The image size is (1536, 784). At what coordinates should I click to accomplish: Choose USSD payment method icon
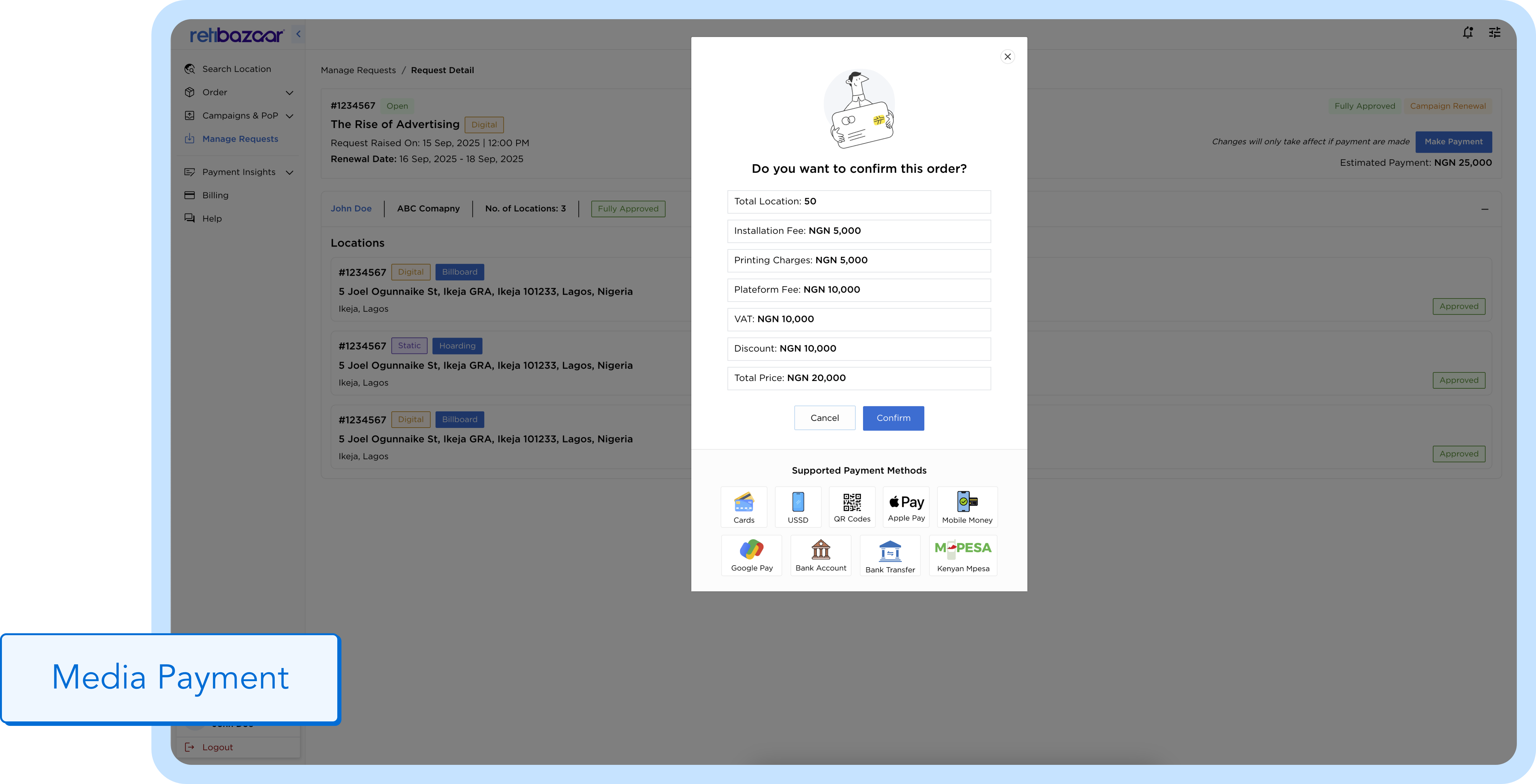click(798, 507)
